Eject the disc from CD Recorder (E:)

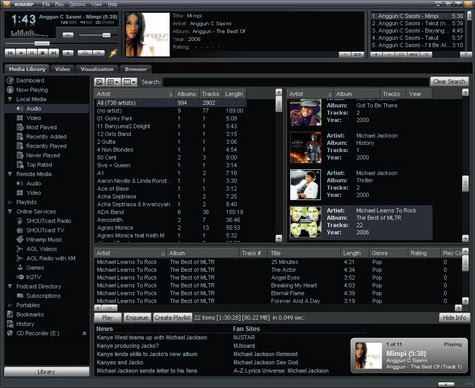tap(84, 333)
